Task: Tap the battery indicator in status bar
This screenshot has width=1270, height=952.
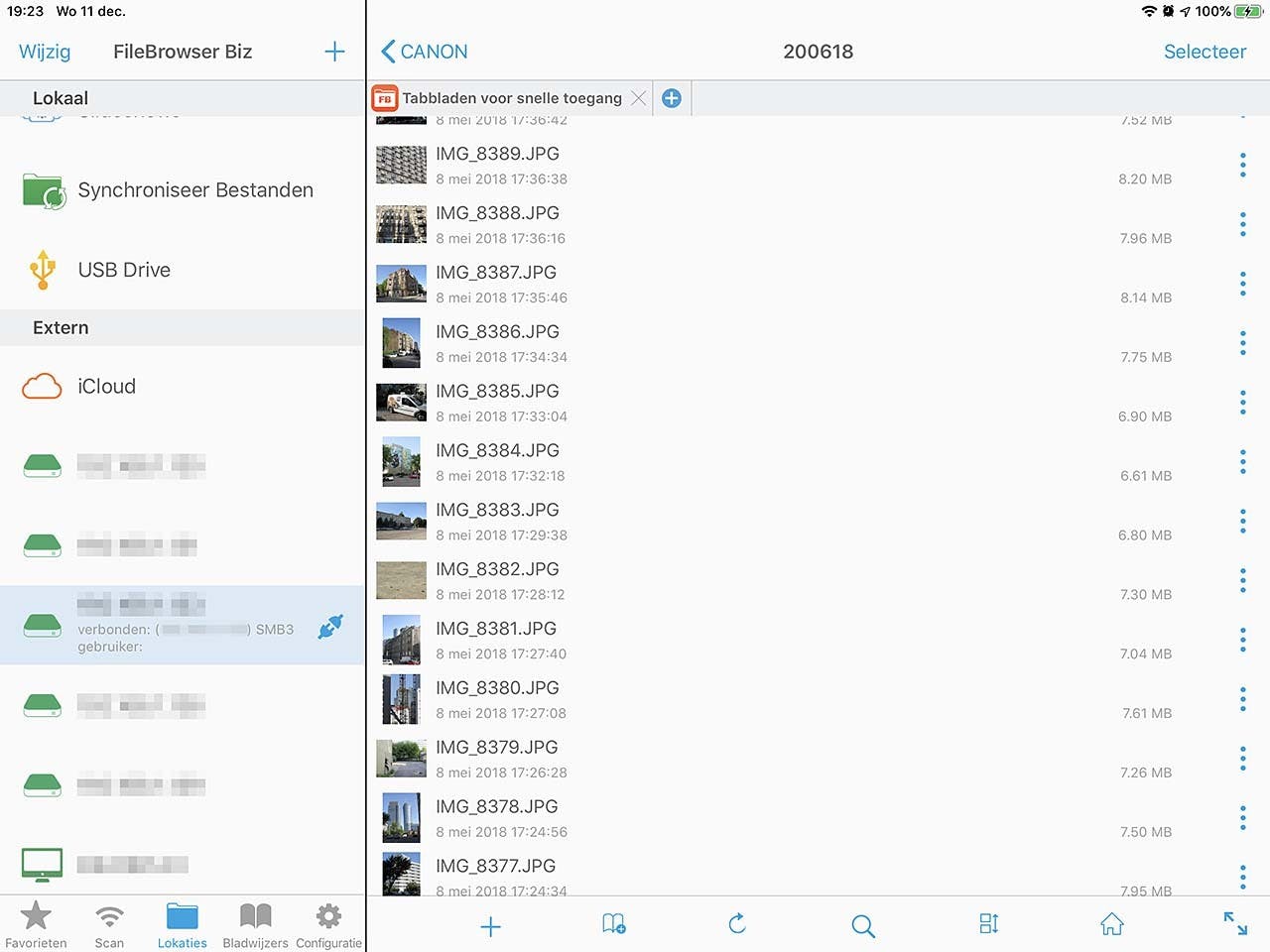Action: (x=1248, y=12)
